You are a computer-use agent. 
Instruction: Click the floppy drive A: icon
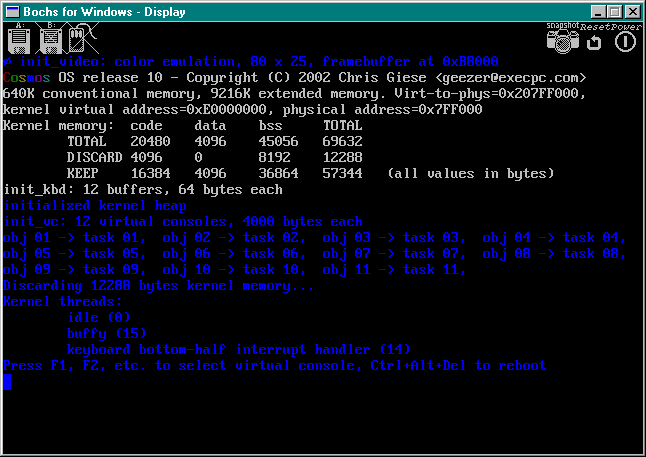18,40
